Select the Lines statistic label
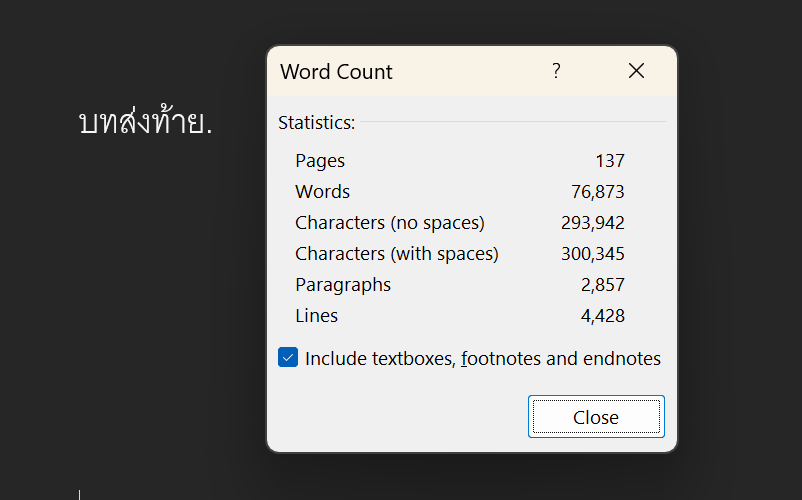The height and width of the screenshot is (500, 802). 316,316
